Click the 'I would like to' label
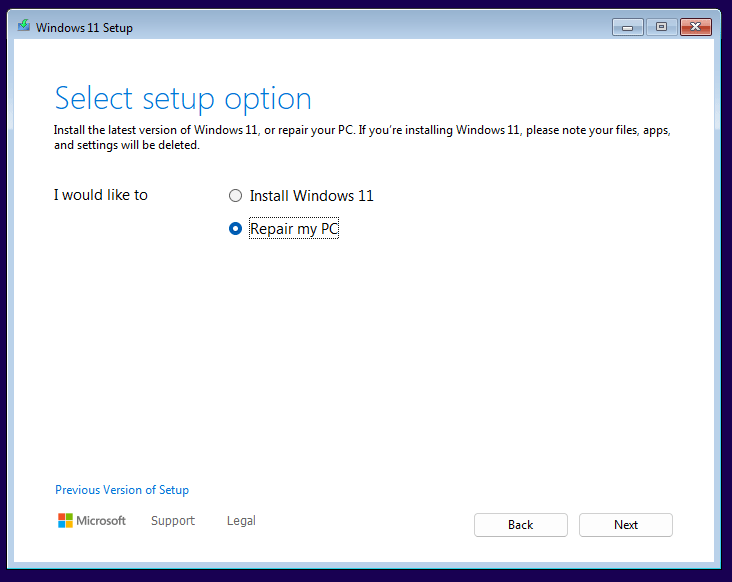 [x=100, y=195]
